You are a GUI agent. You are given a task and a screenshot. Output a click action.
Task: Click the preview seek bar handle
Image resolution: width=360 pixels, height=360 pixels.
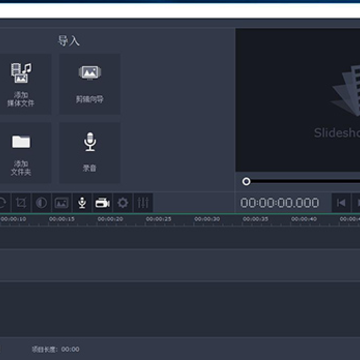point(246,181)
